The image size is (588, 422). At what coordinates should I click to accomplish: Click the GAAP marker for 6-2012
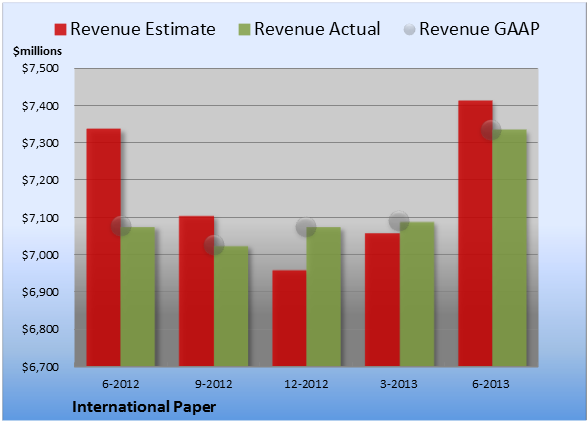[x=121, y=226]
